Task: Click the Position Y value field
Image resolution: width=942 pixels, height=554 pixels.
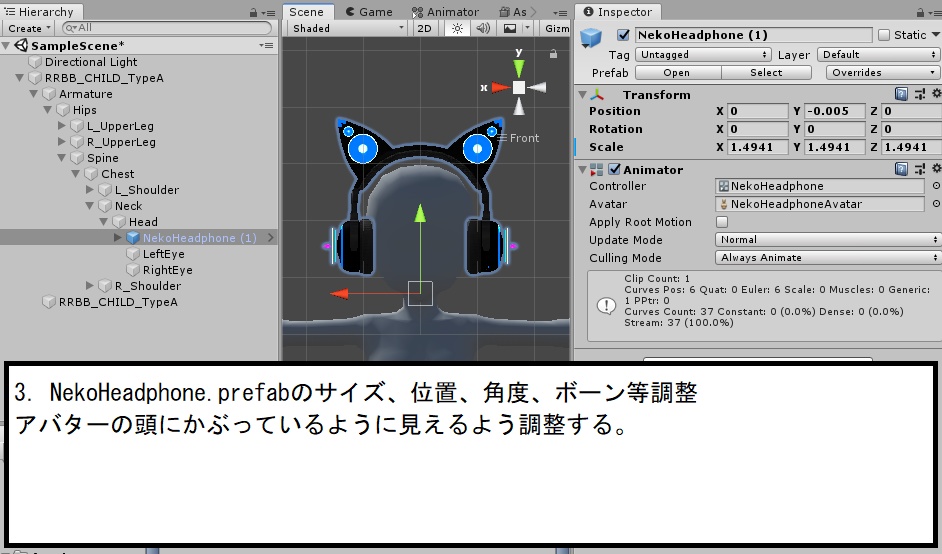Action: click(835, 111)
